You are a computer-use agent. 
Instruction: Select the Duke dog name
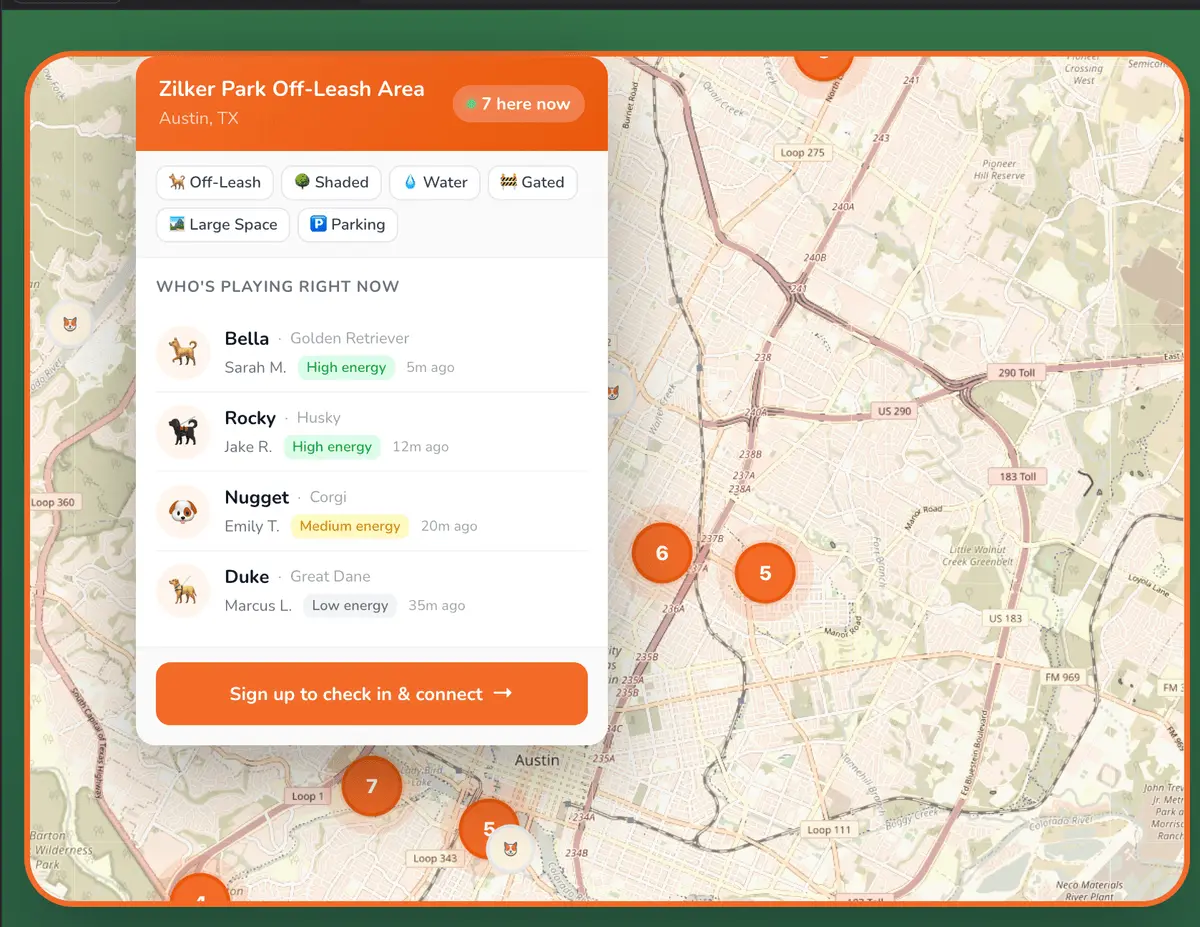point(247,576)
